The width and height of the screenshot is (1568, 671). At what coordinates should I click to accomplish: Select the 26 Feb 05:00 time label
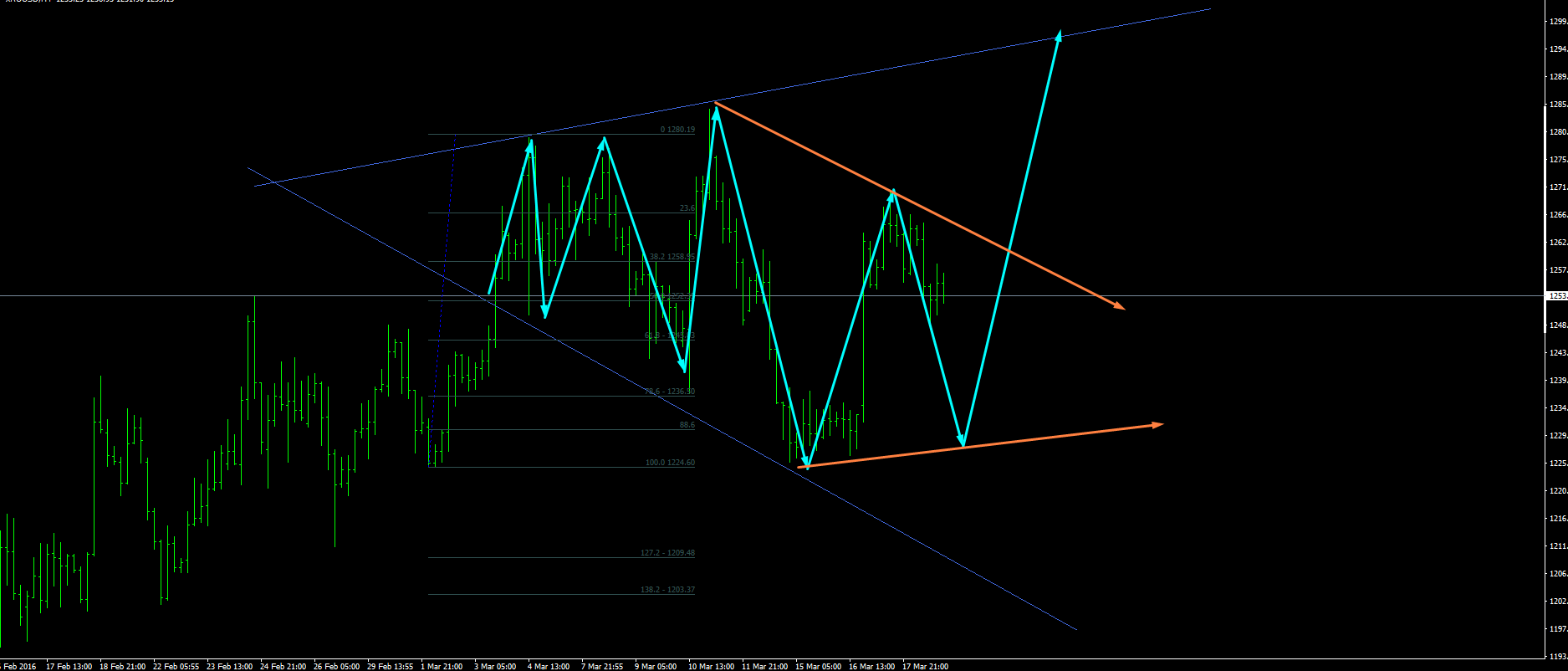pos(336,666)
